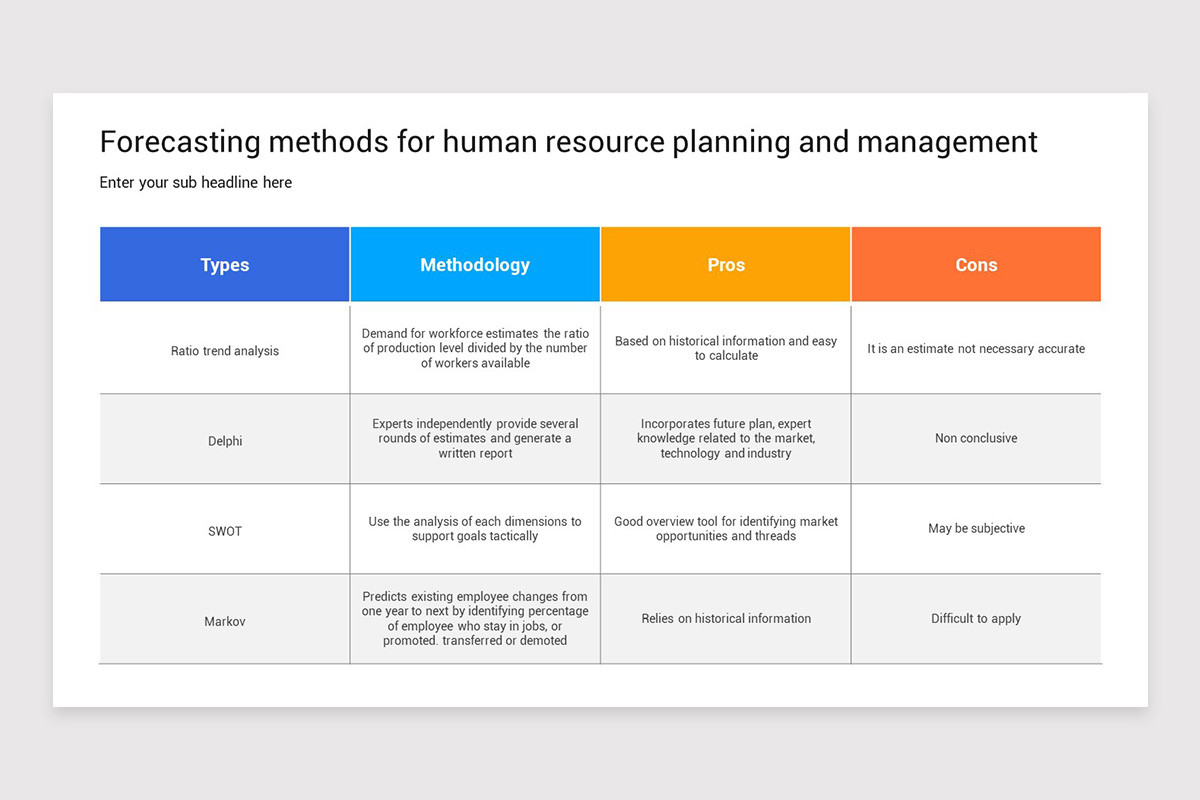Click the Delphi type cell
This screenshot has width=1200, height=800.
click(224, 438)
